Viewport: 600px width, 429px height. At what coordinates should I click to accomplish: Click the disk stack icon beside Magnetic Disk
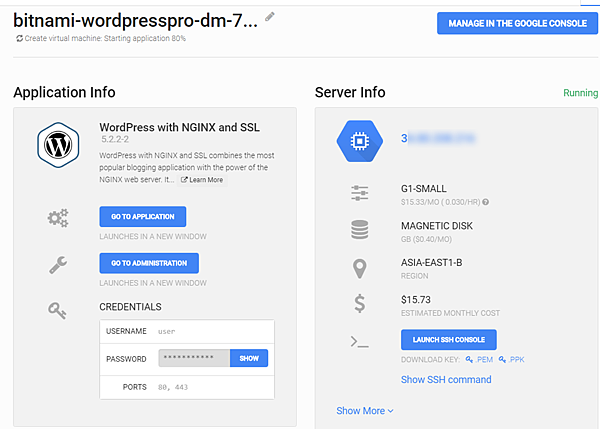(x=360, y=230)
